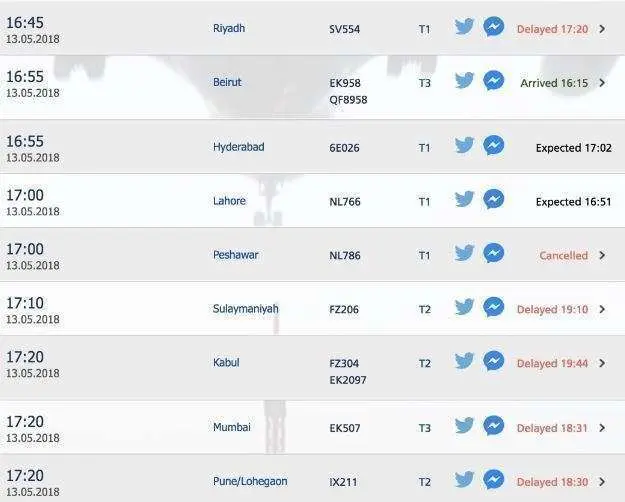Expand Beirut Arrived 16:15 row chevron
Screen dimensions: 625x502
pos(602,83)
